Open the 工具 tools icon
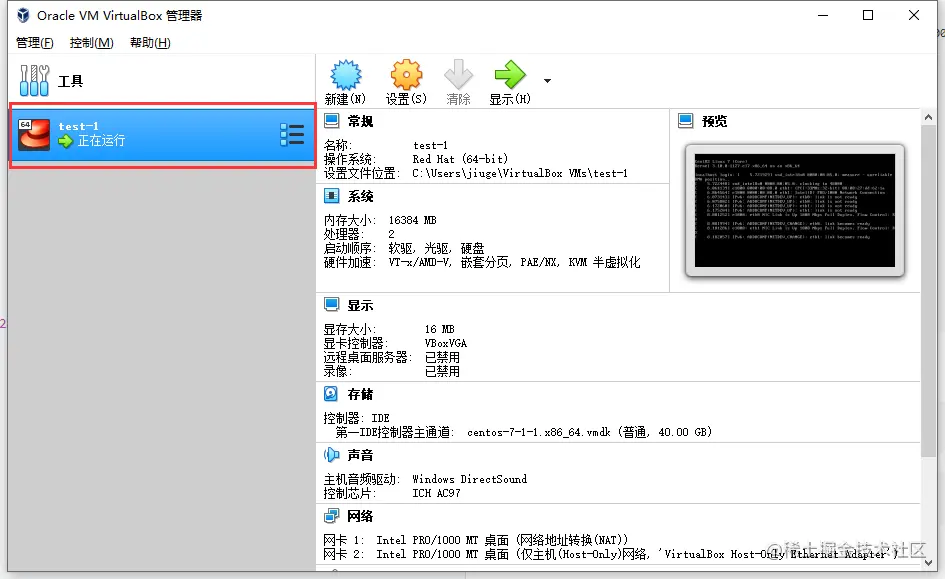Screen dimensions: 945x579 [x=34, y=81]
